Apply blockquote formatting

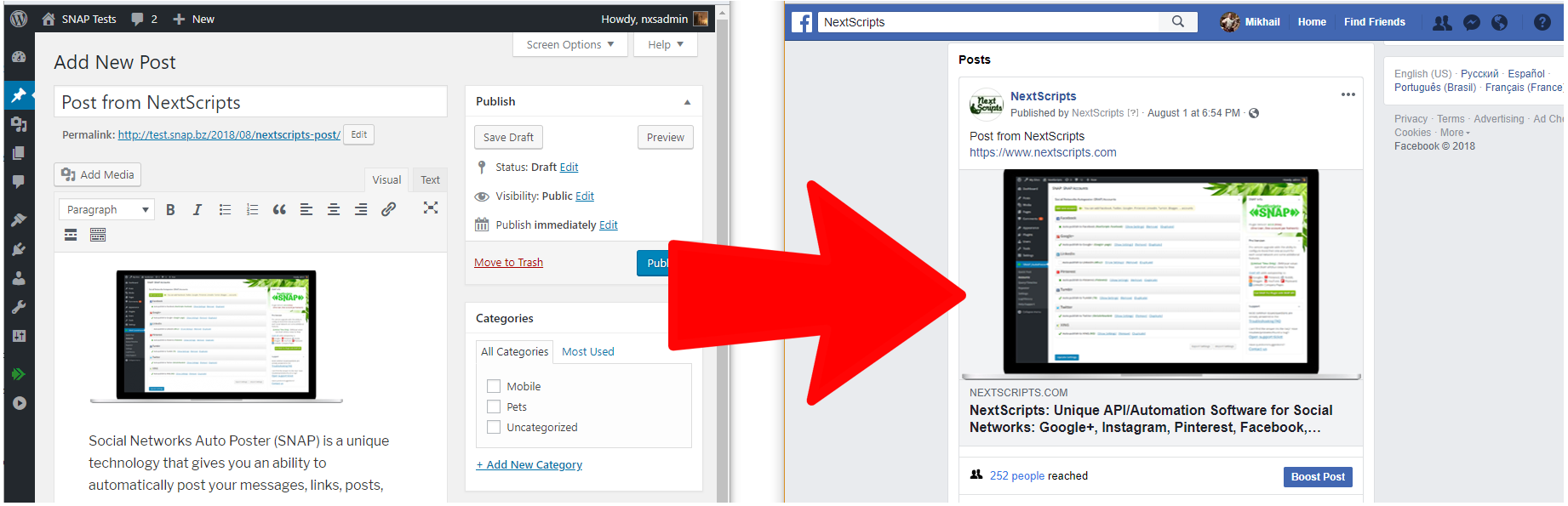279,209
